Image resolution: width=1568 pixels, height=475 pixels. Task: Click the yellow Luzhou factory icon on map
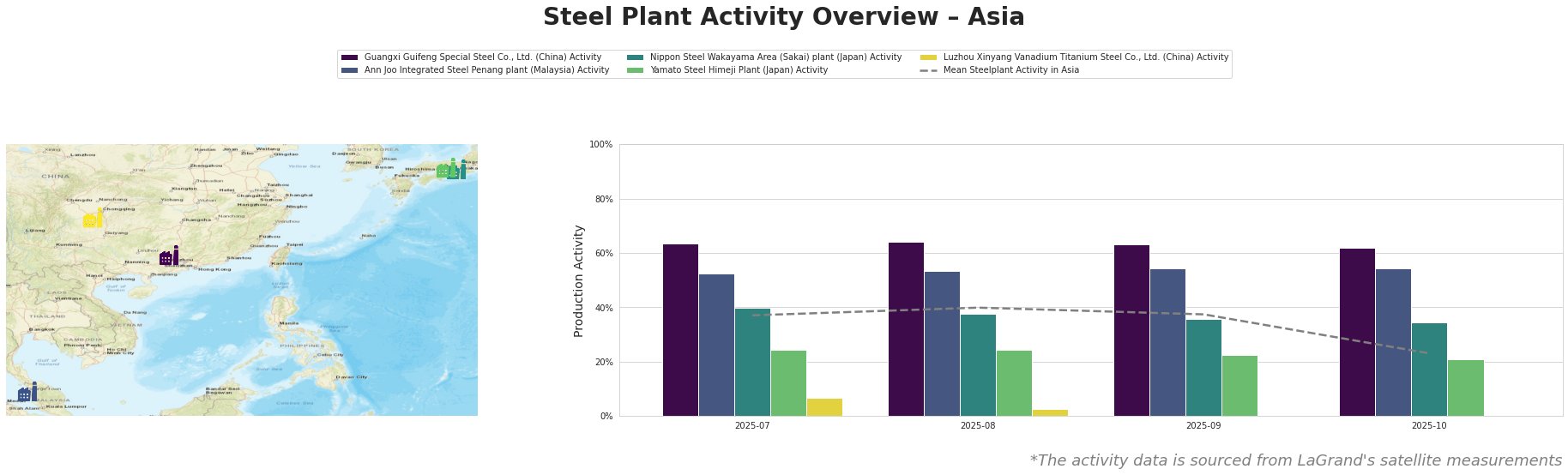pos(93,219)
